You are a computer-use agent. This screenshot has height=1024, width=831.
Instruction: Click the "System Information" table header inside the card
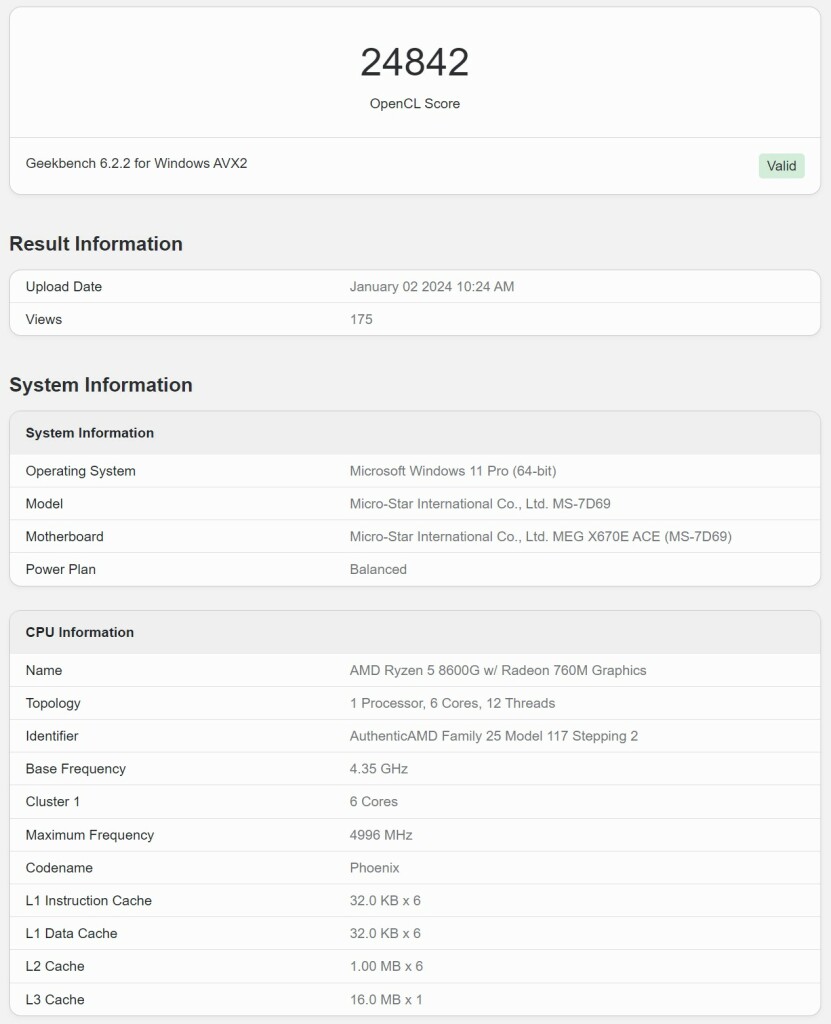[x=90, y=433]
